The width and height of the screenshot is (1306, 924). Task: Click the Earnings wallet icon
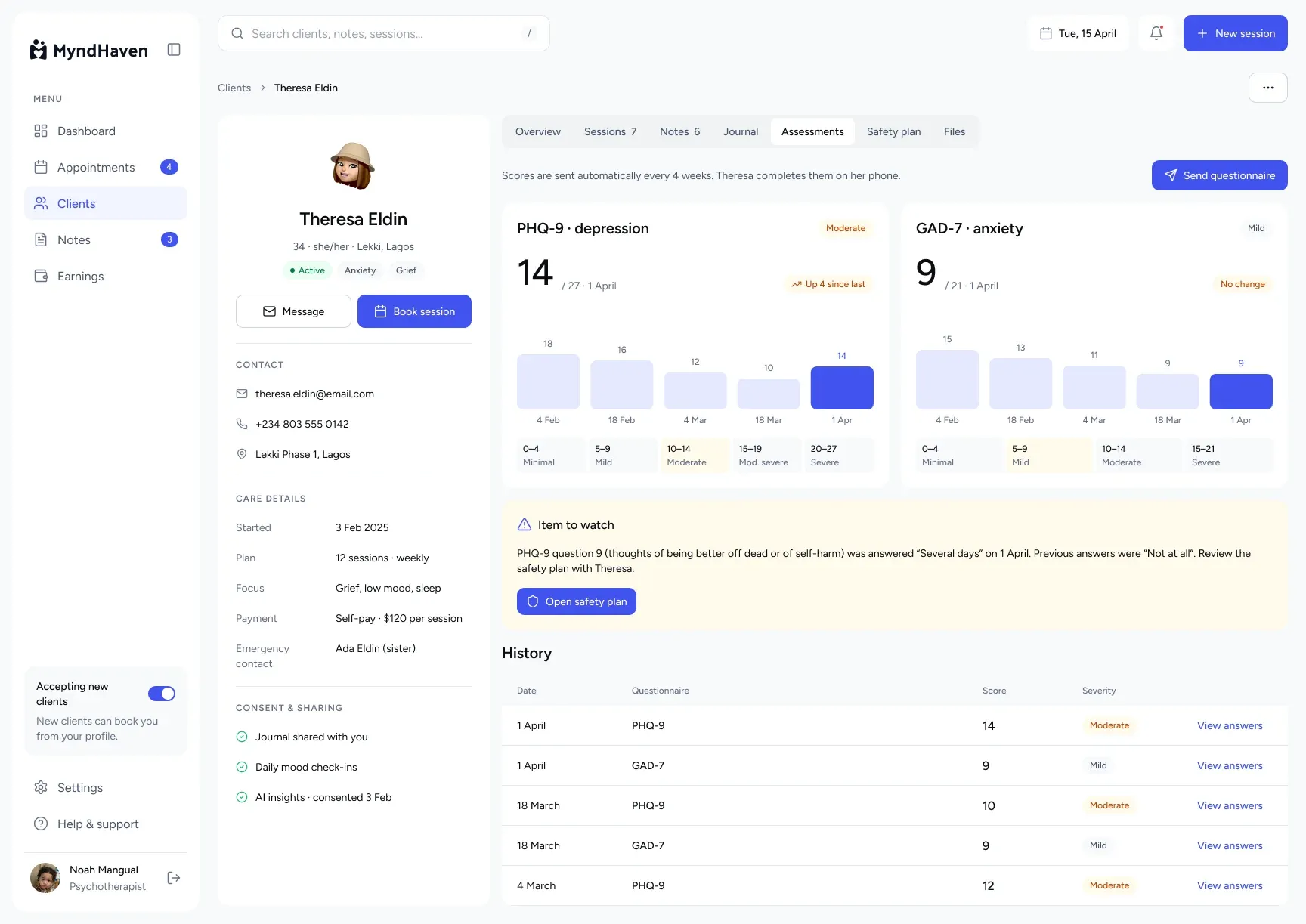41,276
